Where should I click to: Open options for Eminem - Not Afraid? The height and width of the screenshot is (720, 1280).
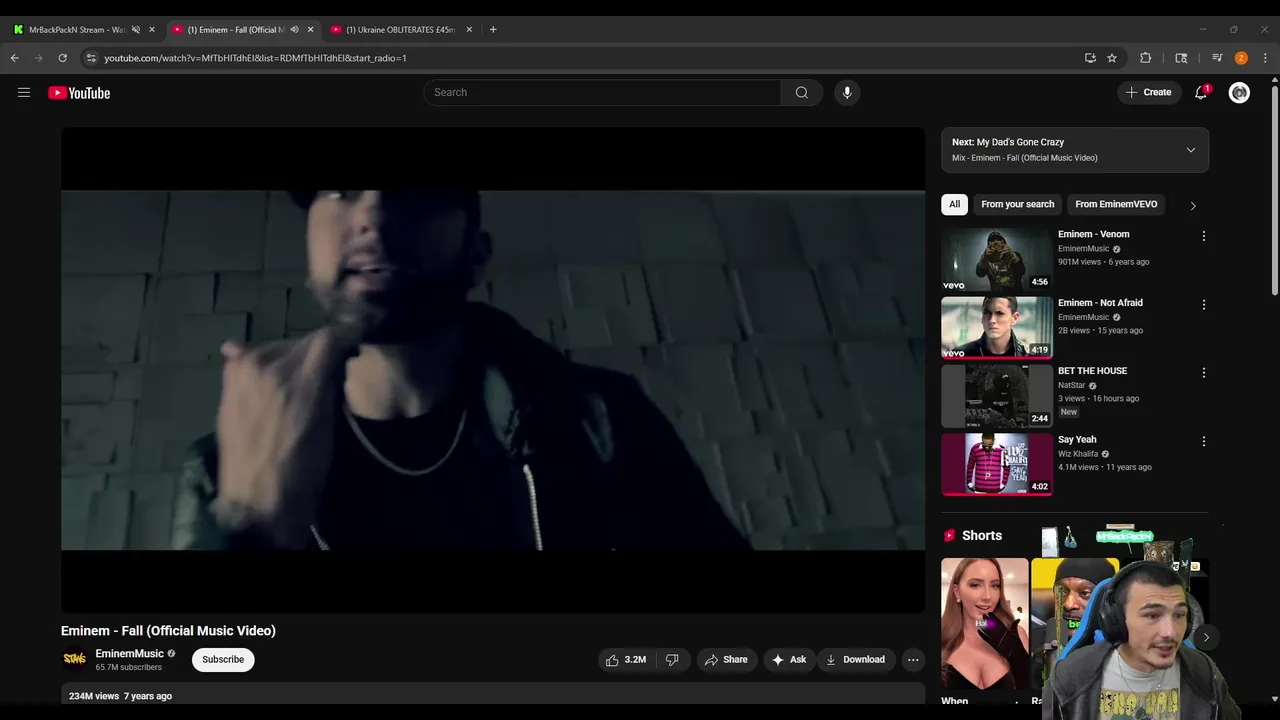pos(1203,304)
